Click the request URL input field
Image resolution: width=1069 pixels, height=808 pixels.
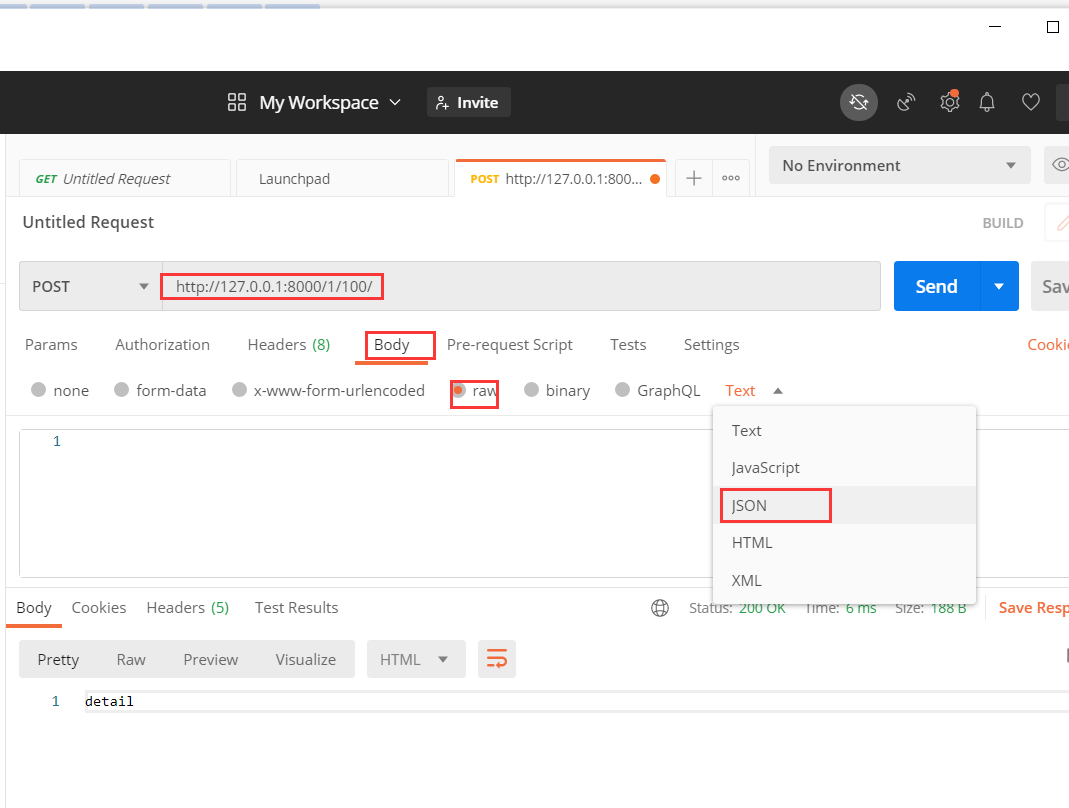point(522,286)
